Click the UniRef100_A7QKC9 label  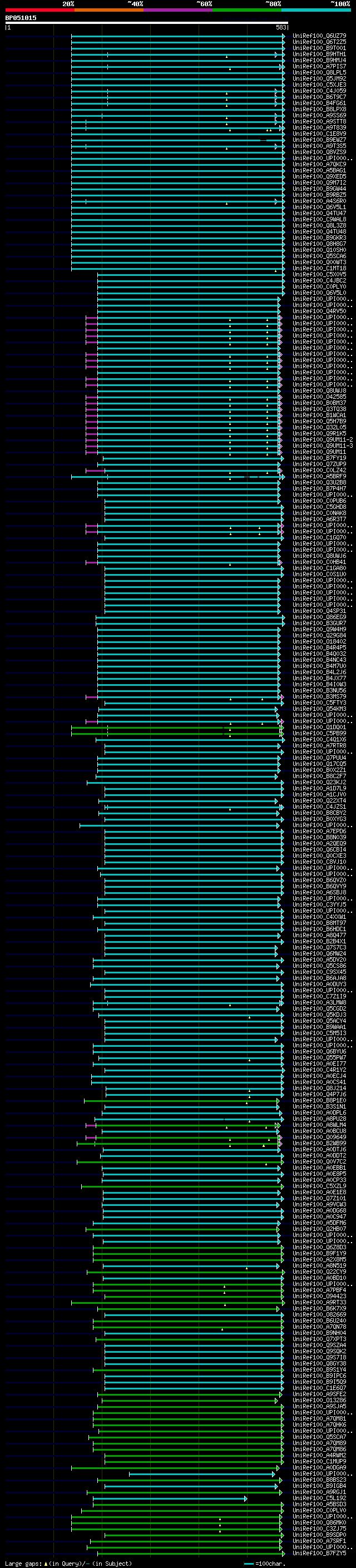319,164
